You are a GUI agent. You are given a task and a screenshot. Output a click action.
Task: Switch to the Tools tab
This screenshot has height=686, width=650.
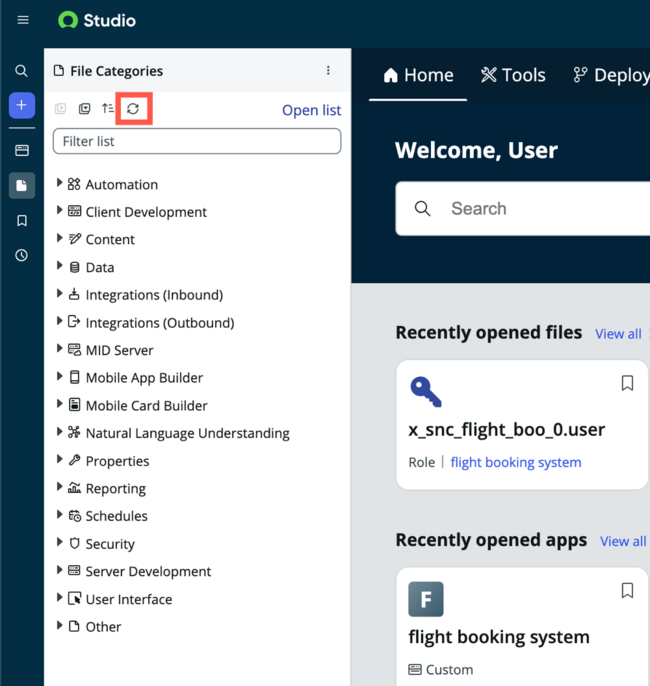(x=514, y=75)
